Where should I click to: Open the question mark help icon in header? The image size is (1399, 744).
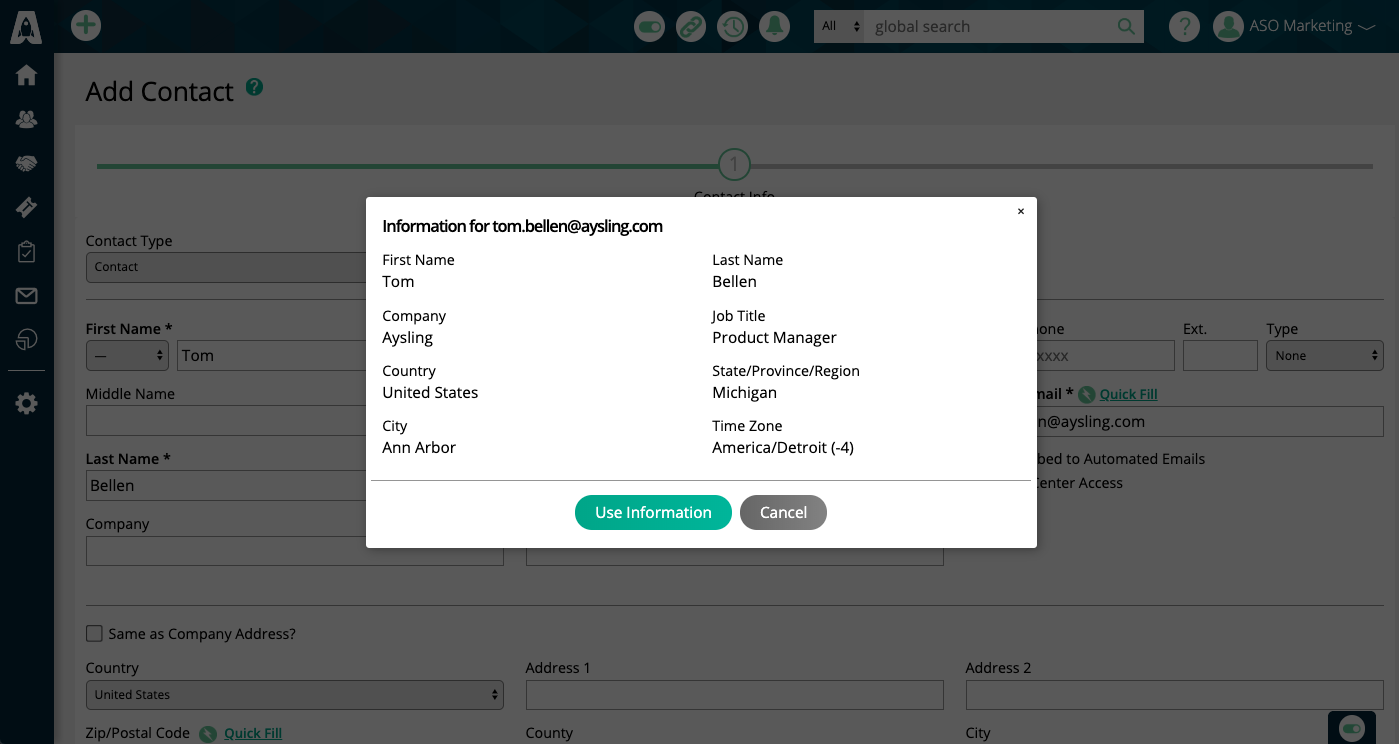click(x=1184, y=27)
